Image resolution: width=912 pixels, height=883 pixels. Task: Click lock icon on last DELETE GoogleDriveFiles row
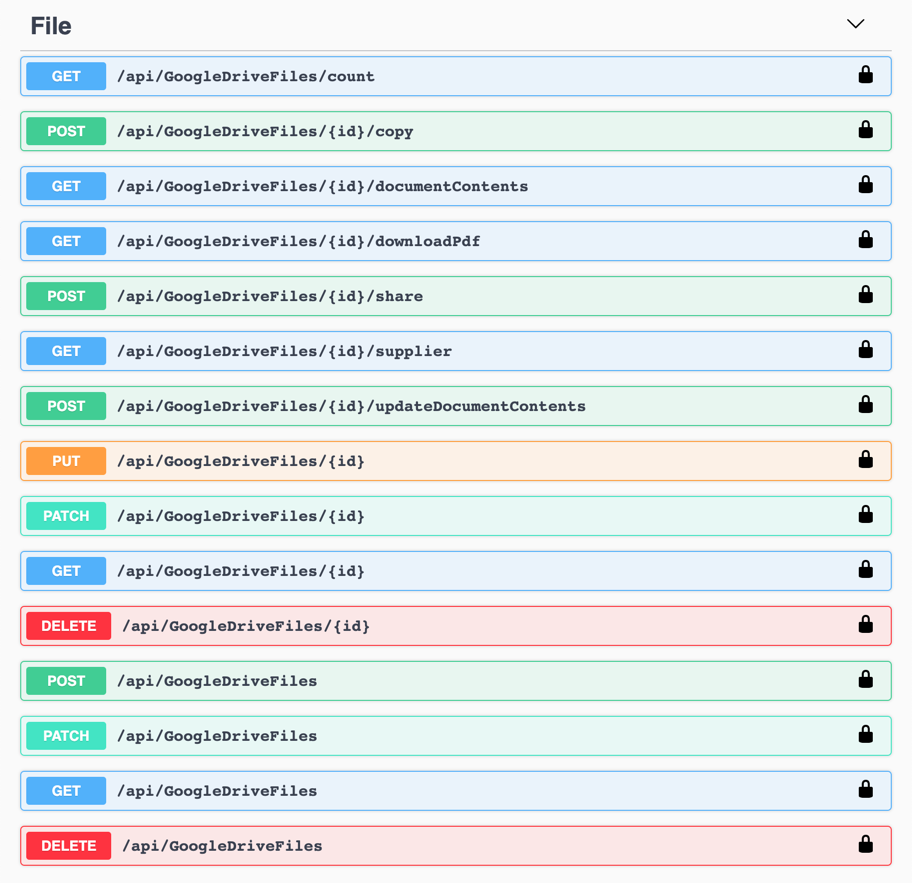865,845
